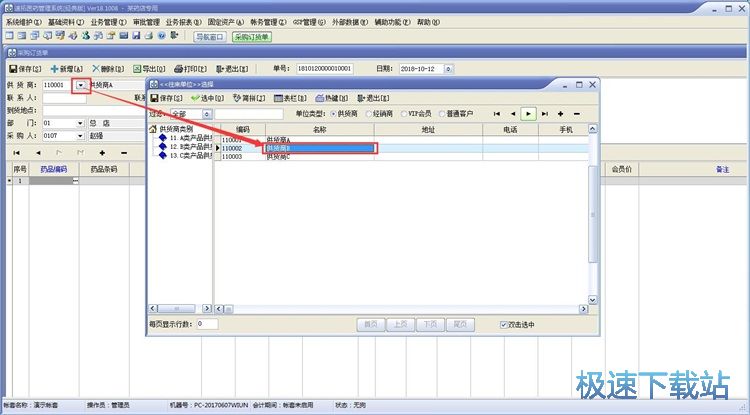Open 热键[H] hotkeys in the dialog
Viewport: 750px width, 415px height.
331,98
